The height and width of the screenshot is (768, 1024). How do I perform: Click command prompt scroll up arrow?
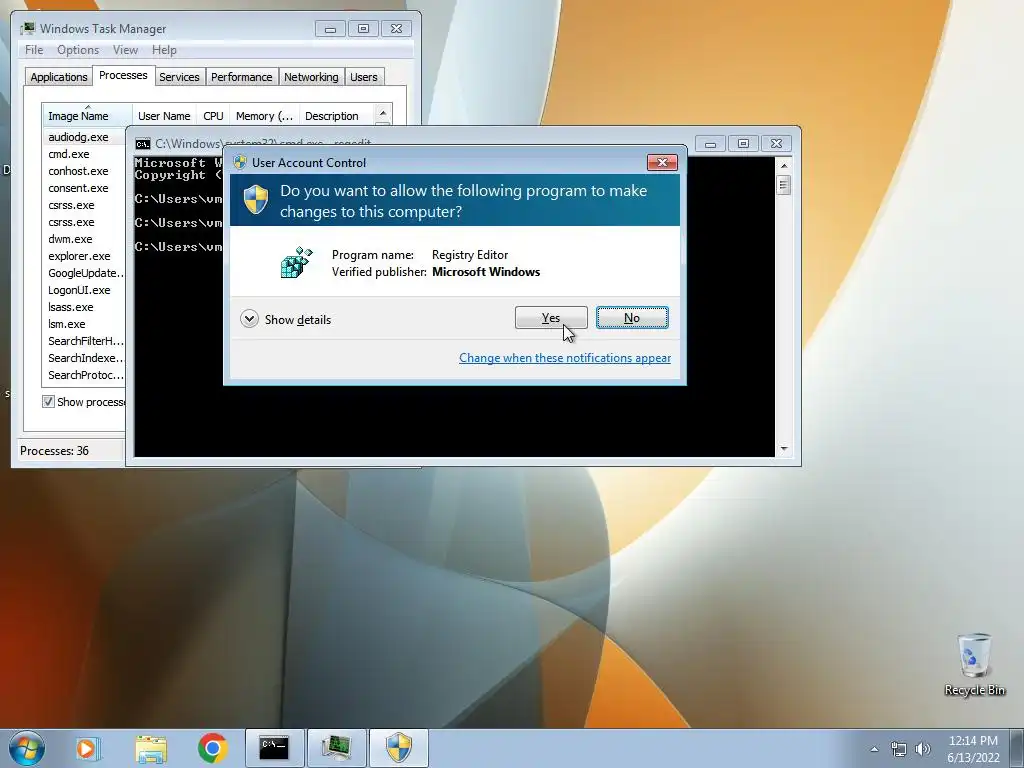coord(784,165)
